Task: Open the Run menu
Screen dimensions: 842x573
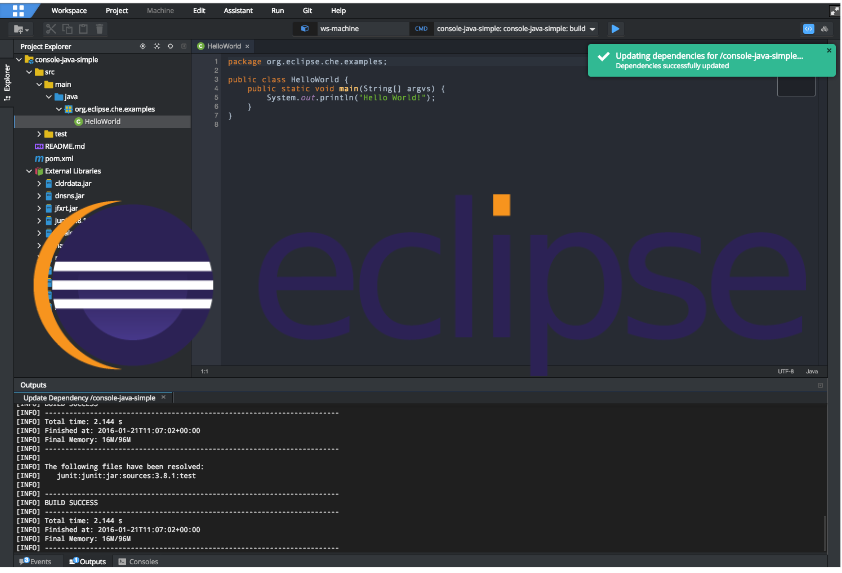Action: [x=278, y=10]
